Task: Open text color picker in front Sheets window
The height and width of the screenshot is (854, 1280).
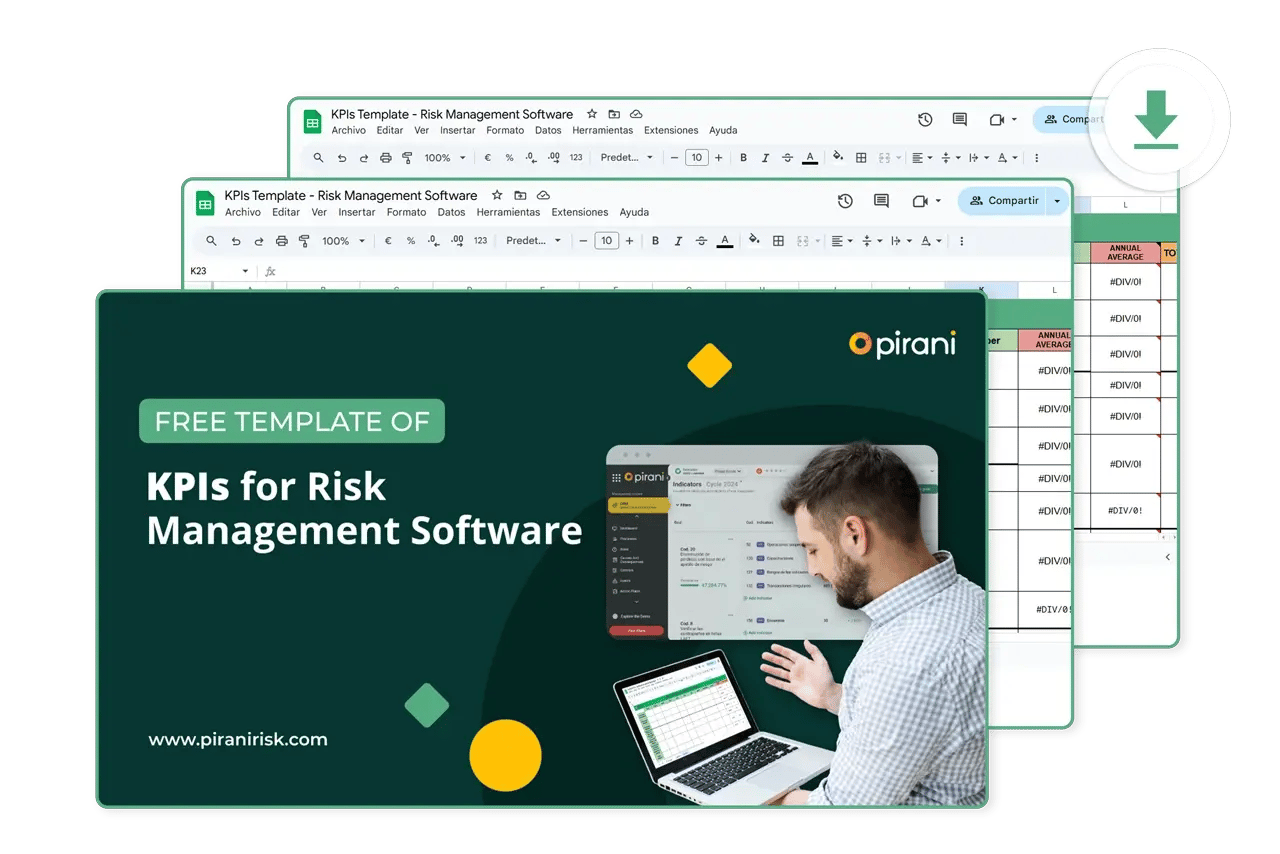Action: [x=724, y=241]
